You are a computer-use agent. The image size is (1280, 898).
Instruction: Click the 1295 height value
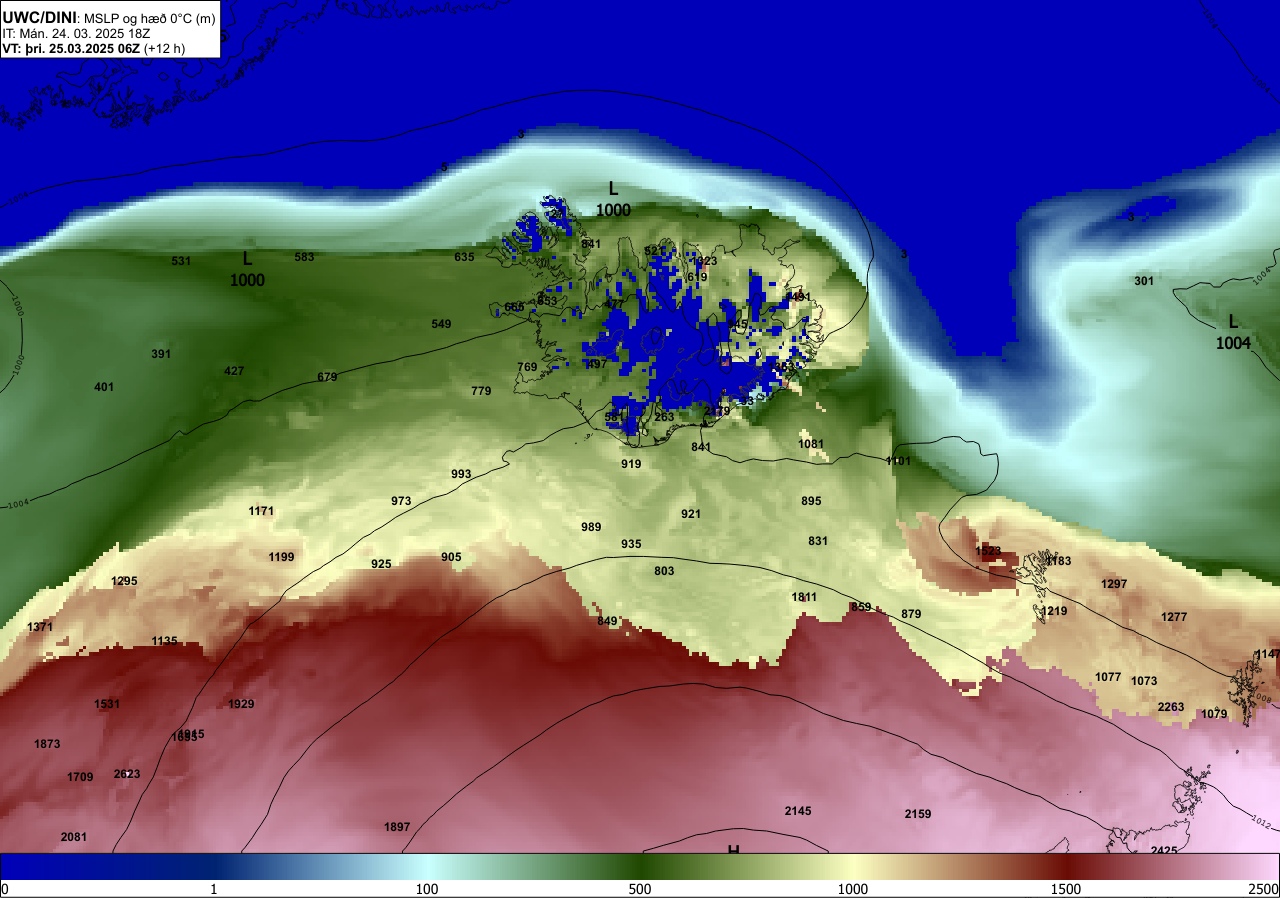click(124, 581)
